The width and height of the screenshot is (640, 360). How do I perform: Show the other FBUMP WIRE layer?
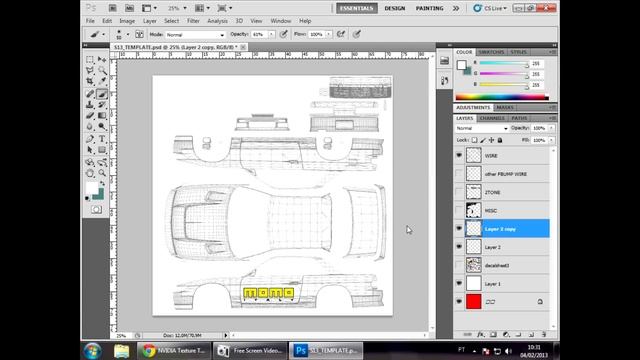(459, 174)
